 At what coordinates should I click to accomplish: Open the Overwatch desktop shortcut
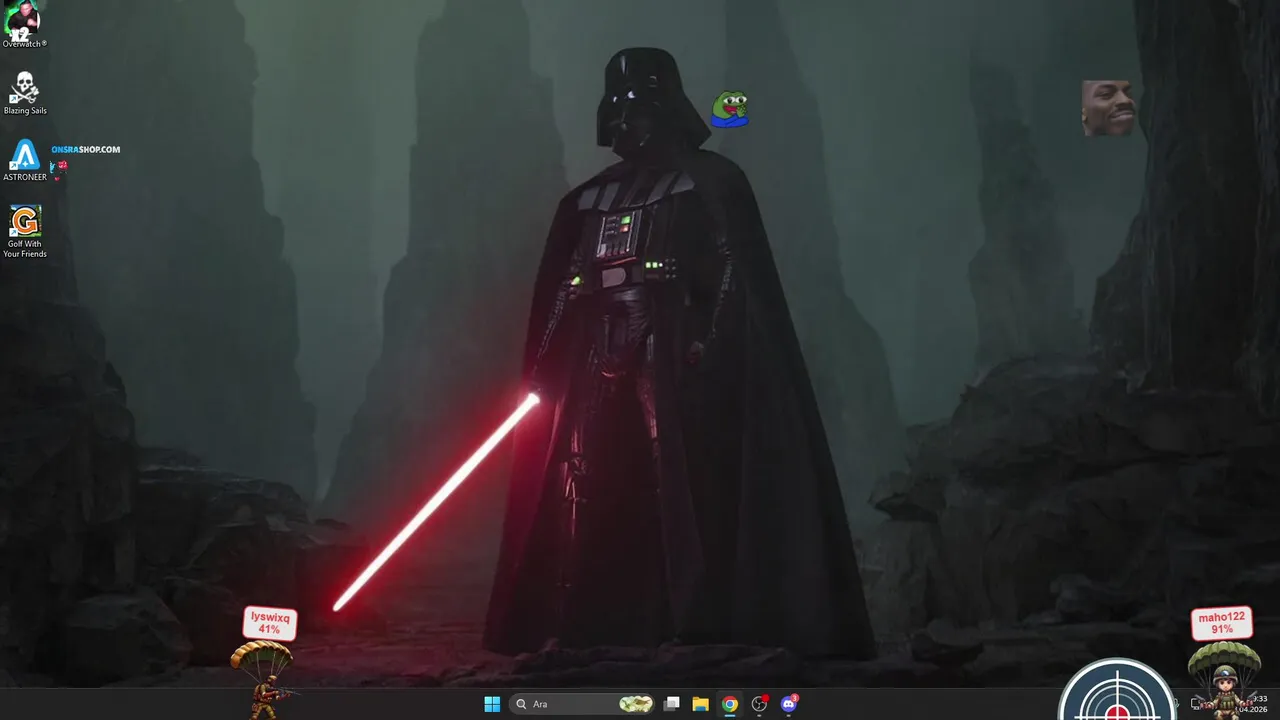point(24,25)
